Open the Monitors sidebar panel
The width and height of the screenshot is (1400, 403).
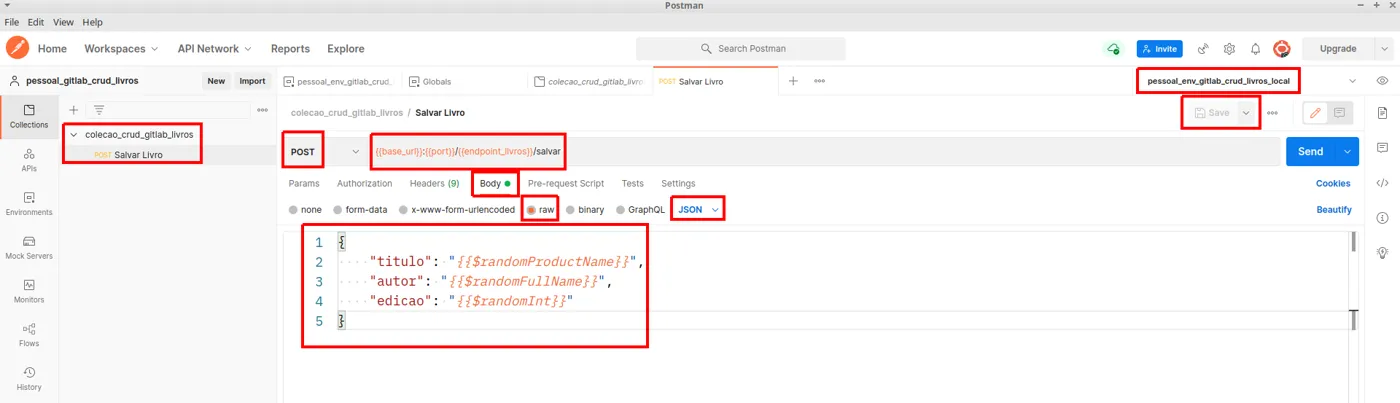[x=29, y=291]
